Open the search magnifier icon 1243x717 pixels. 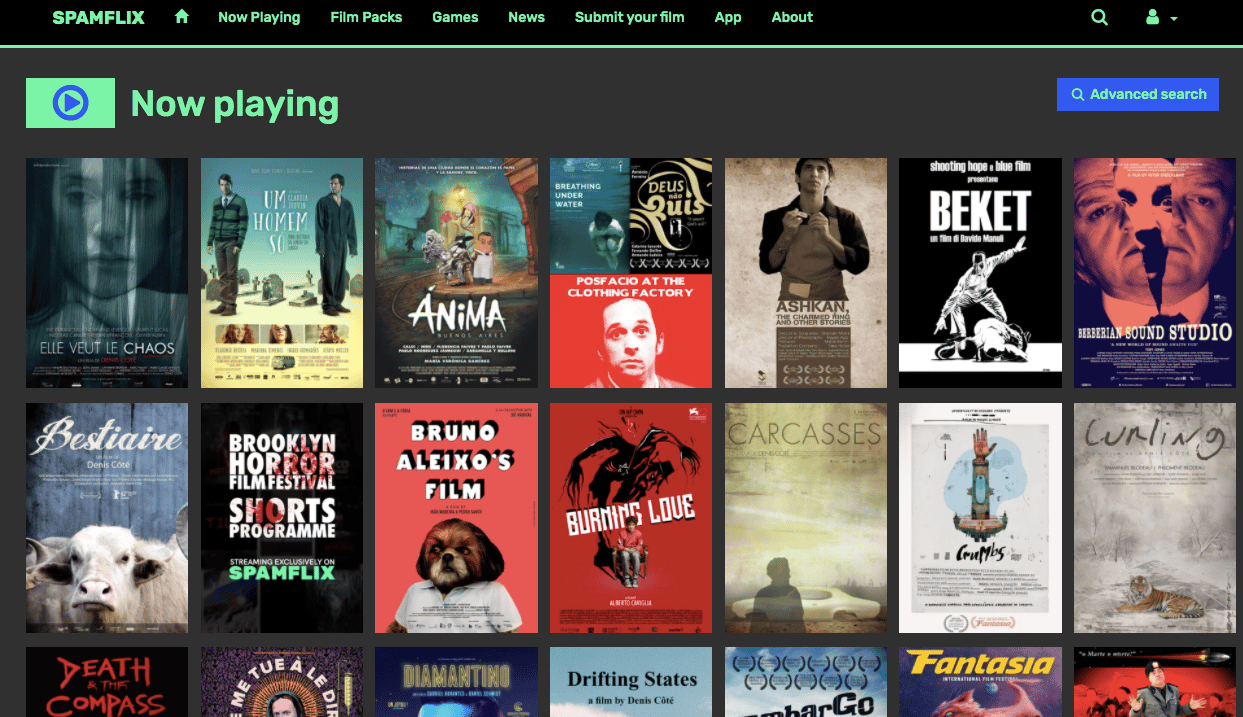click(x=1099, y=17)
